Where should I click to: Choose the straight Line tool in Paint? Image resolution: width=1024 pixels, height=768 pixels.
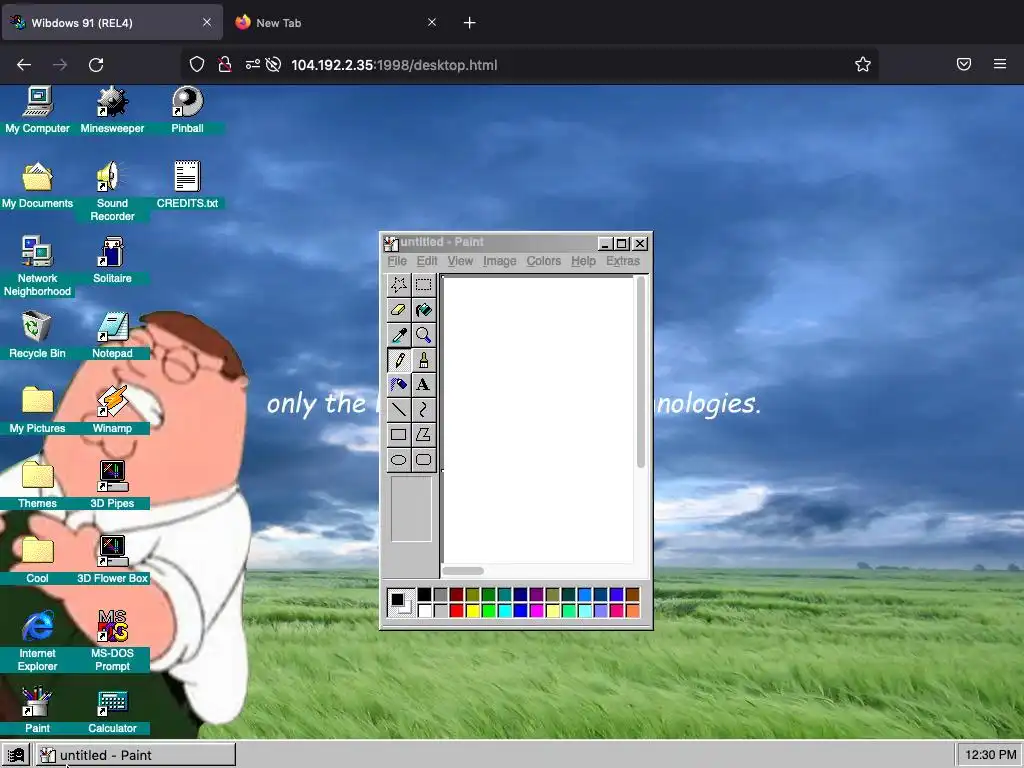(398, 409)
